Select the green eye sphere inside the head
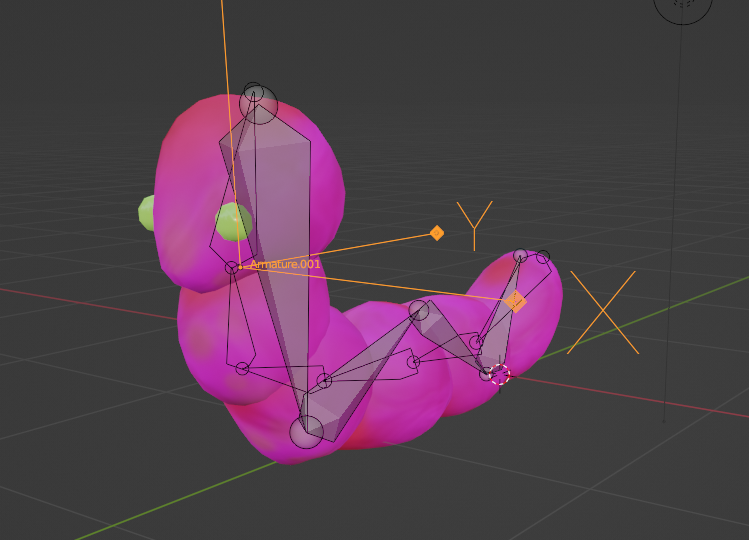This screenshot has width=749, height=540. point(233,221)
